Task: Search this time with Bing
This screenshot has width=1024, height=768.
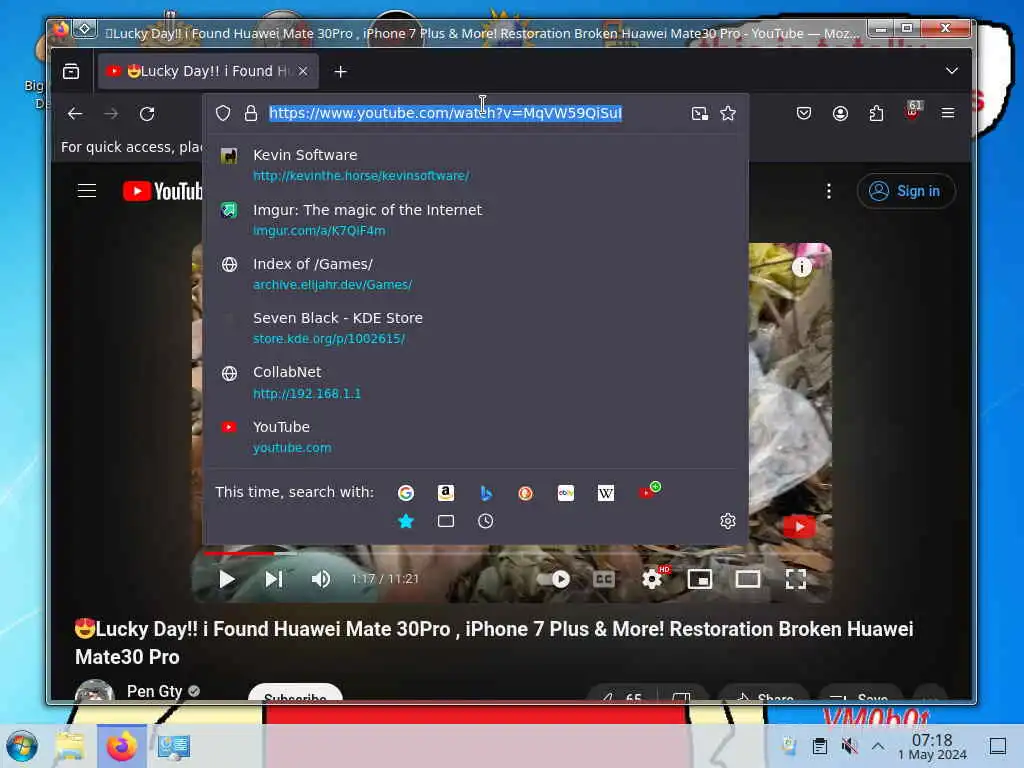Action: [x=485, y=493]
